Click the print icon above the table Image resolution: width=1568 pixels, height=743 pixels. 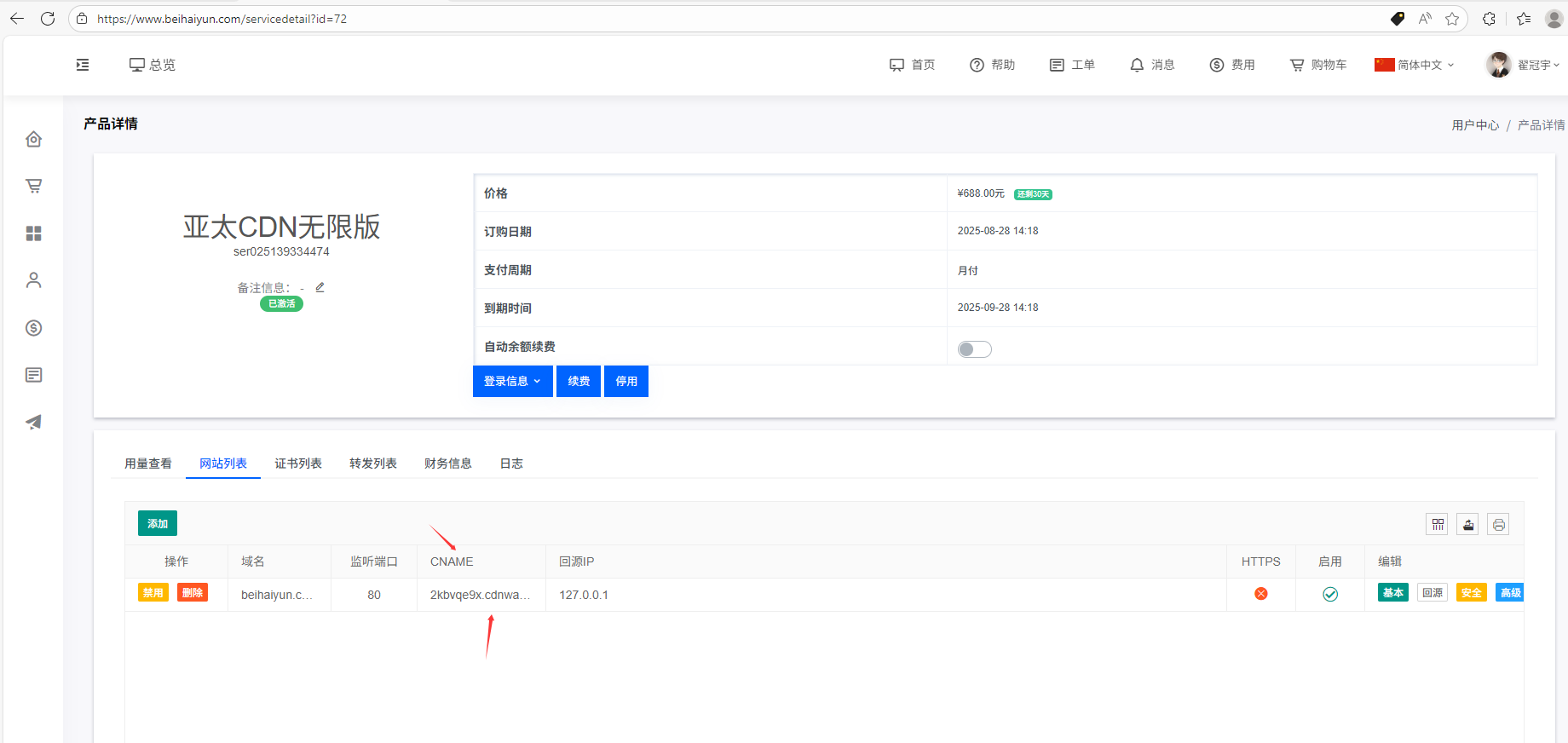pyautogui.click(x=1498, y=524)
